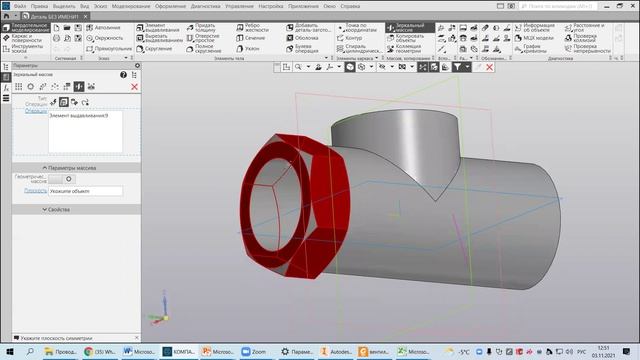The image size is (640, 360).
Task: Open Windows Start menu
Action: (x=10, y=351)
